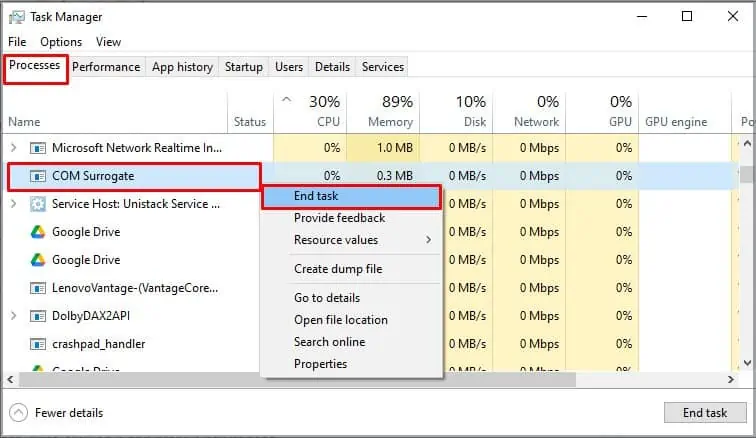Select the LenovoVantage-(VantageCore... process
756x438 pixels.
pos(135,288)
